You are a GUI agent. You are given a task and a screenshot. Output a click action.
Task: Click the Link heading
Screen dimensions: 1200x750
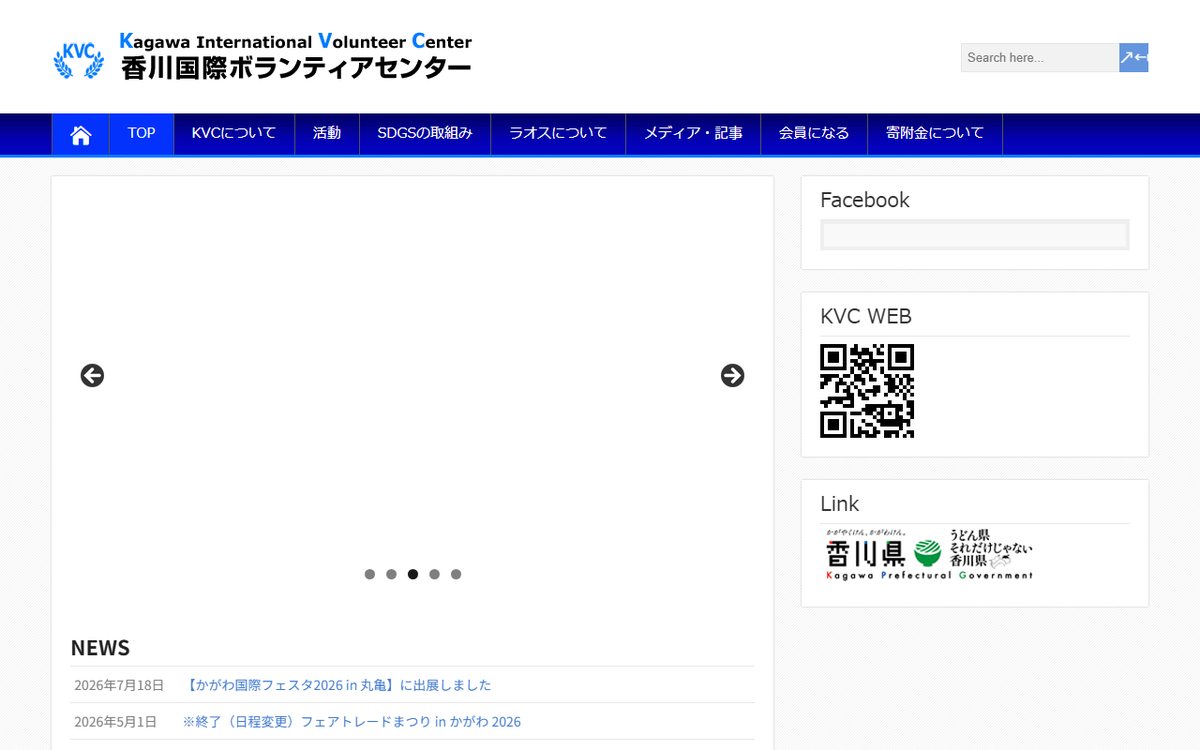840,504
